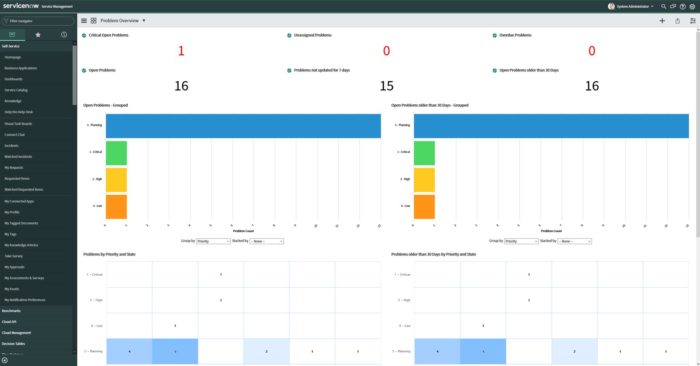Click the collapse navigator icon at sidebar bottom
Screen dimensions: 700x366
point(4,360)
